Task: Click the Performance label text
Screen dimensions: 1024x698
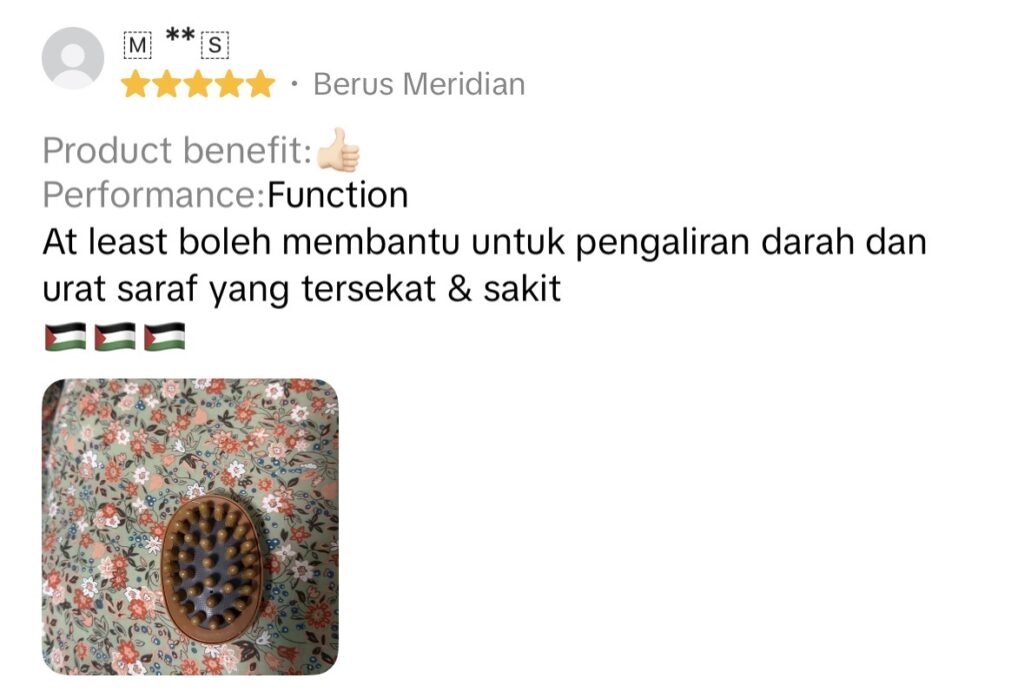Action: pos(155,195)
